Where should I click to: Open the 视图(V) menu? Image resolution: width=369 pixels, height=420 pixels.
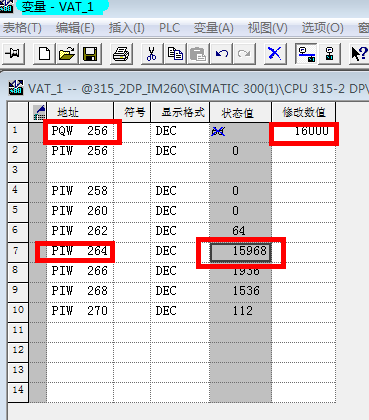click(267, 28)
